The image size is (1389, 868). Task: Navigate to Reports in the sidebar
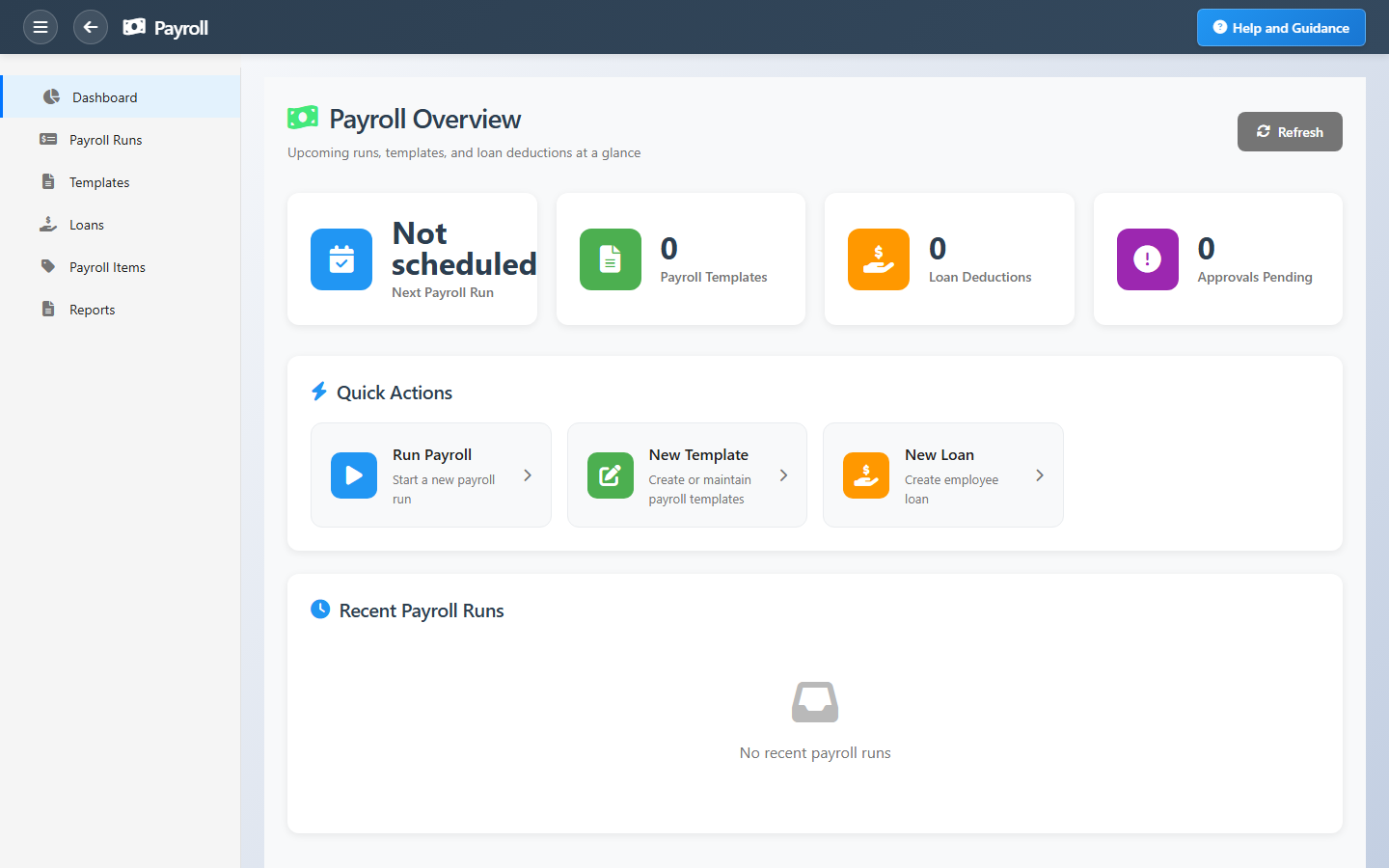(93, 310)
